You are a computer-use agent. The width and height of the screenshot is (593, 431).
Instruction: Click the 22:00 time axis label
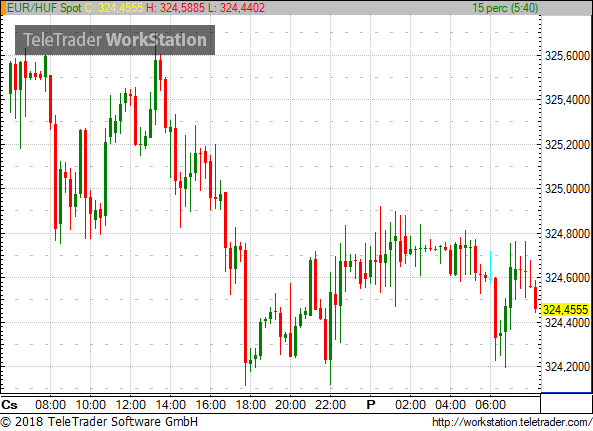coord(330,405)
